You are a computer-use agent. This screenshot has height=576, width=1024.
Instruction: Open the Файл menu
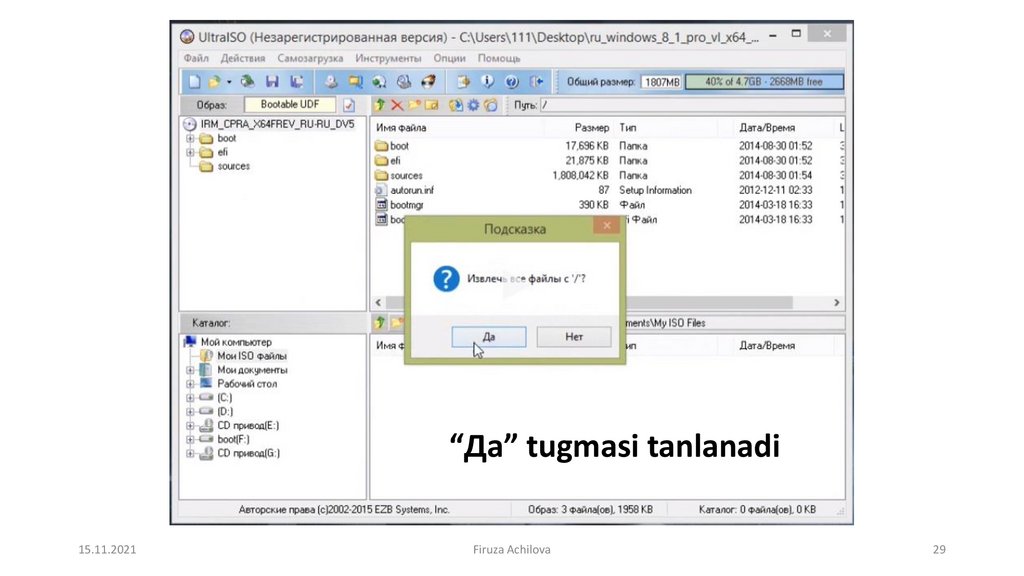196,58
